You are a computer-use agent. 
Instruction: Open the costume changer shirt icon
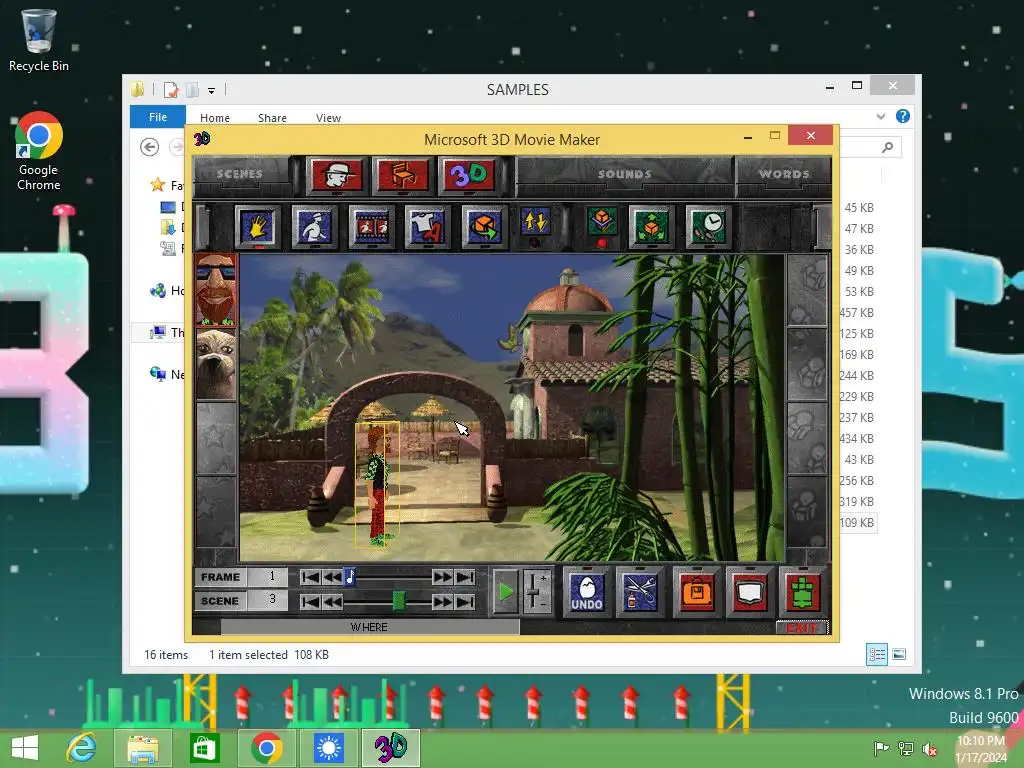point(428,227)
